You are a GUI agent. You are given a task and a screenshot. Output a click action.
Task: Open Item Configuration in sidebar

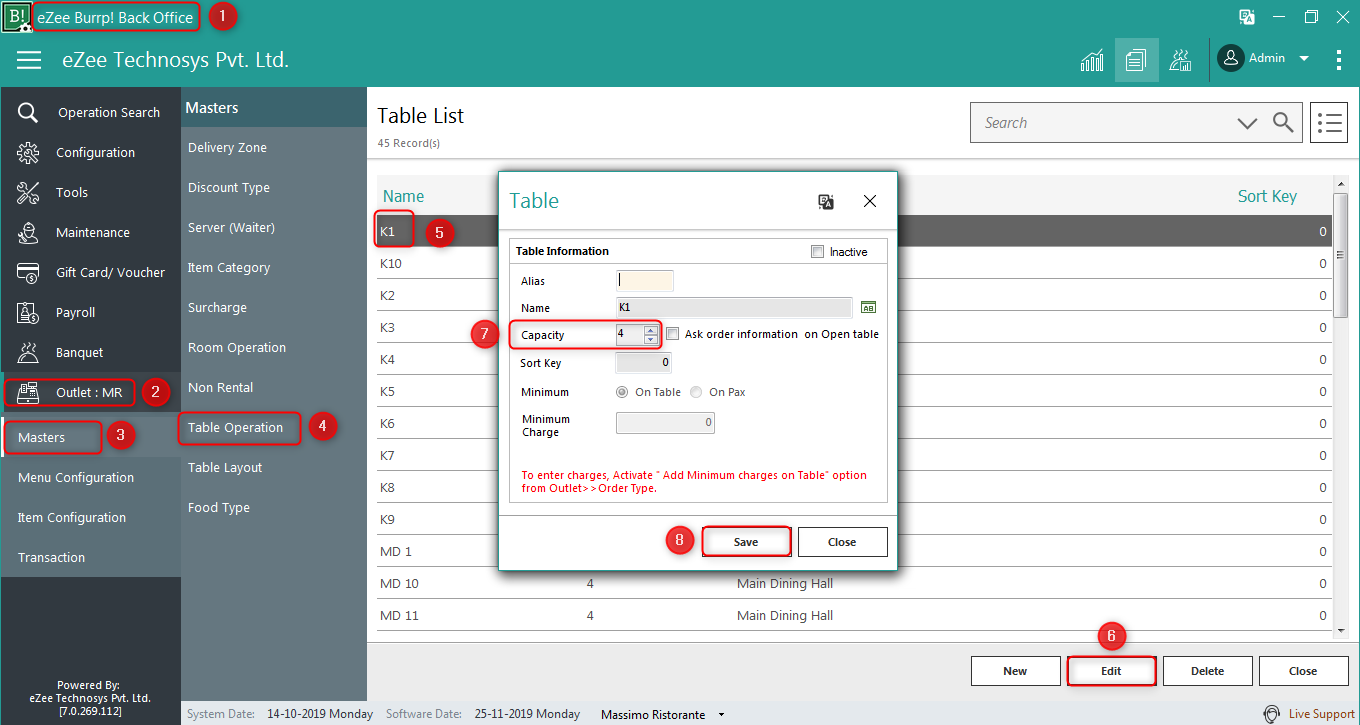click(x=91, y=517)
